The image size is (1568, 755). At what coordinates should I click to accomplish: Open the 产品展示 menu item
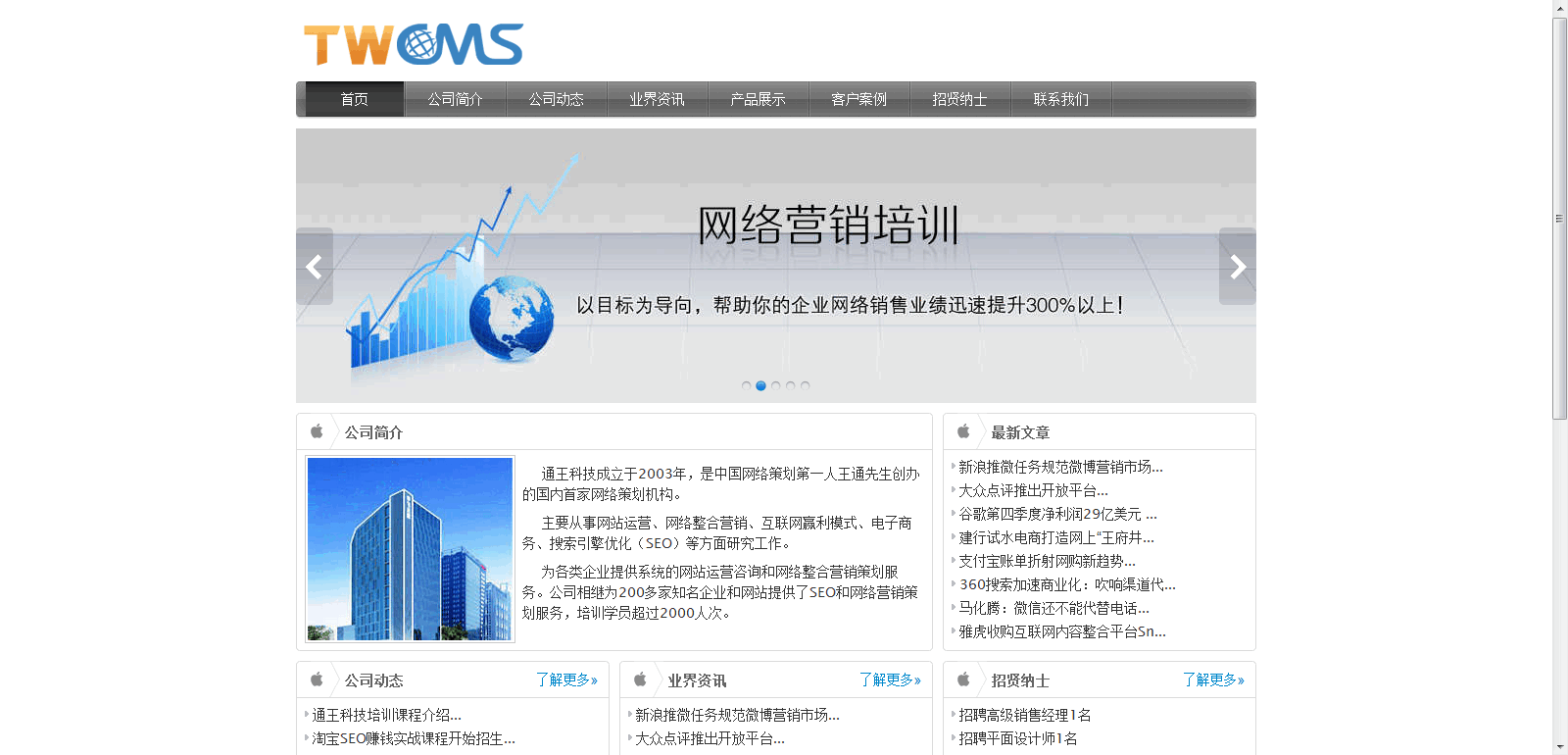758,99
